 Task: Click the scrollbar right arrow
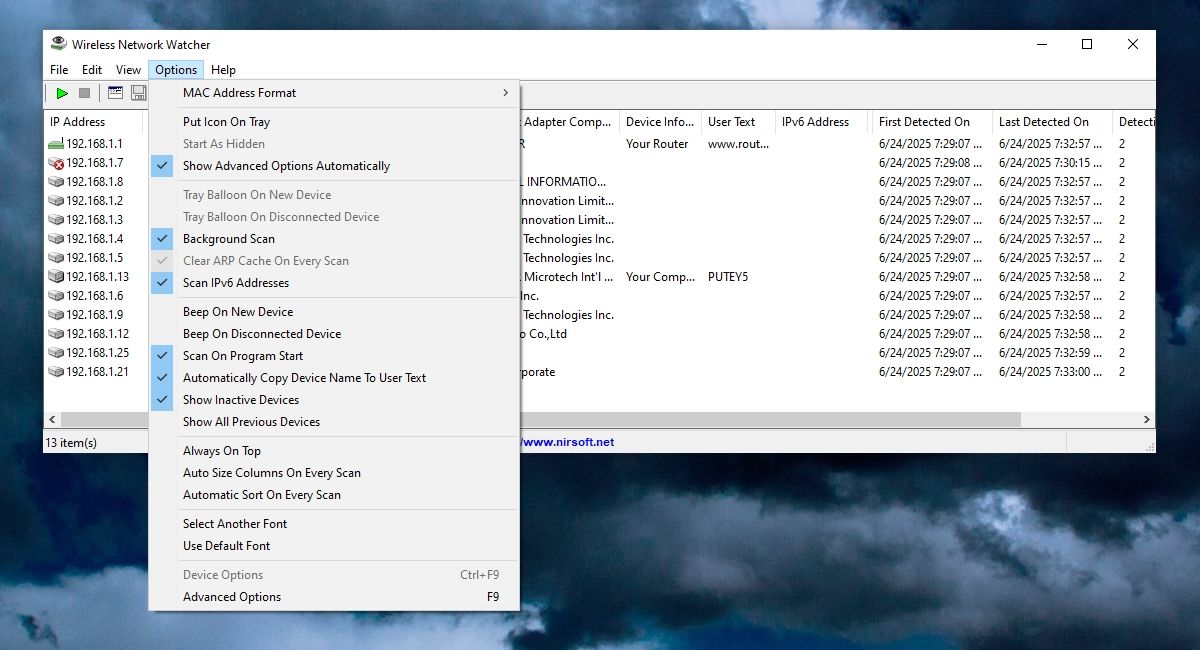coord(1147,420)
